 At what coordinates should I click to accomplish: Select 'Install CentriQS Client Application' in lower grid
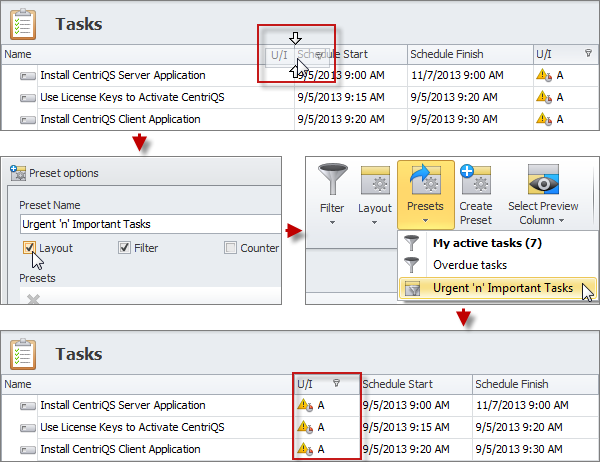pos(120,449)
